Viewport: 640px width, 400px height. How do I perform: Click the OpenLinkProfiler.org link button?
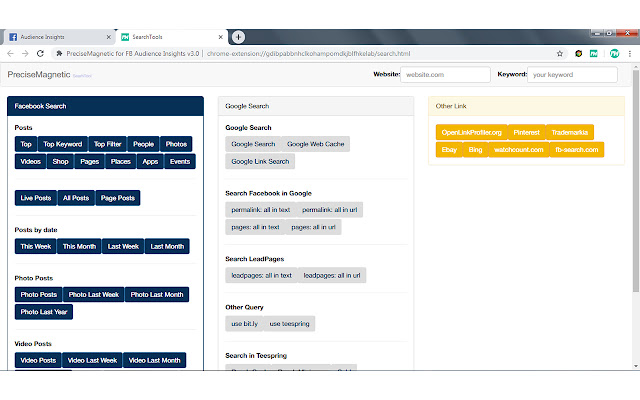coord(471,132)
